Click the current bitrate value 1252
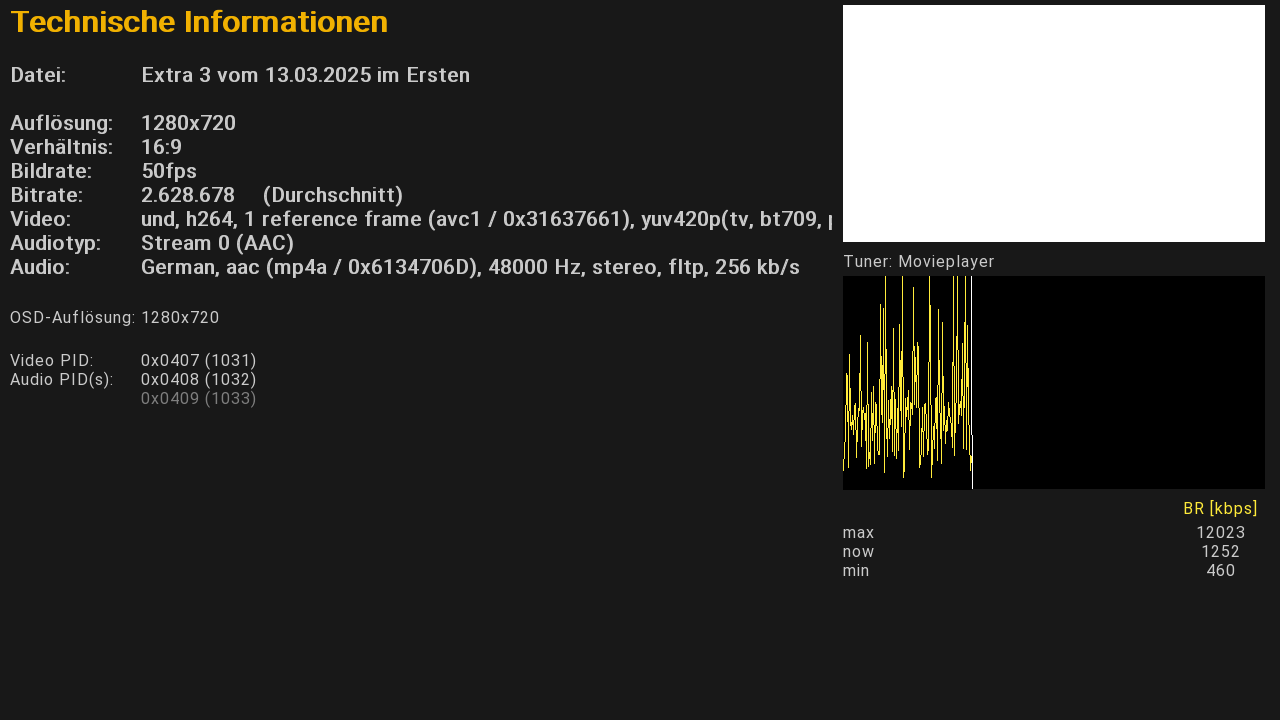This screenshot has width=1280, height=720. (1220, 552)
